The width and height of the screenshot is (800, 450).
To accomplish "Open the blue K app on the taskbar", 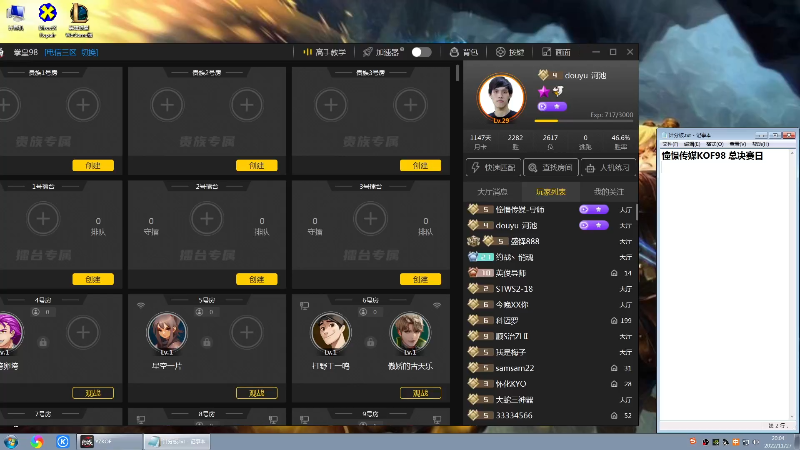I will (63, 441).
